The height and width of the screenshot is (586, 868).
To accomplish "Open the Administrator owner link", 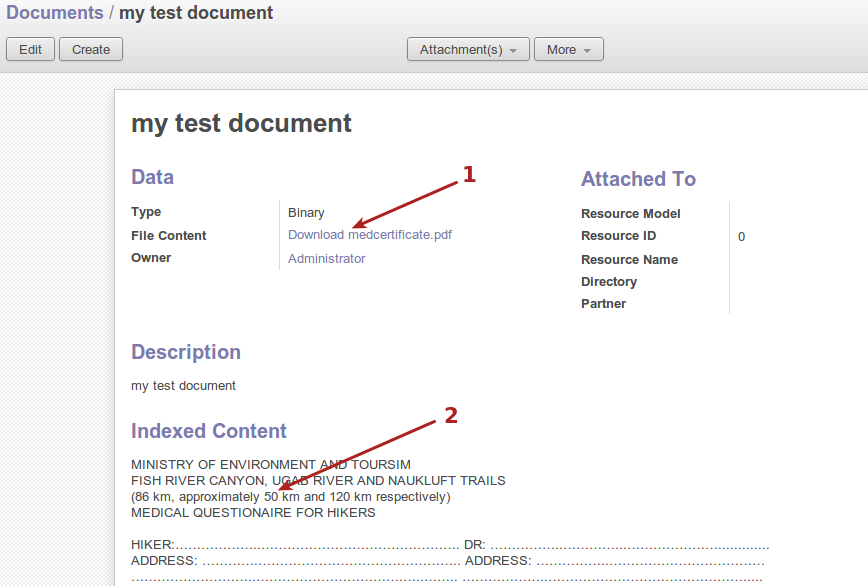I will click(326, 259).
